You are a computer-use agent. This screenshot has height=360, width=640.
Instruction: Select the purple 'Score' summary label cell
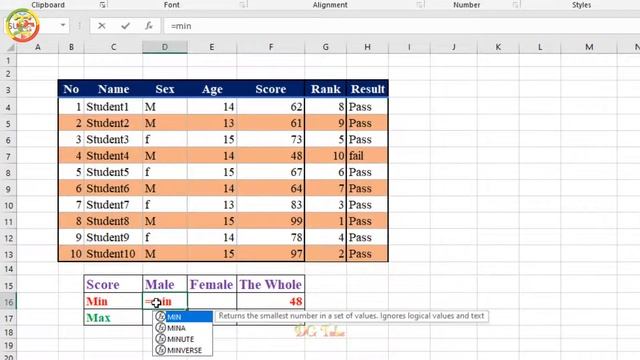[x=113, y=284]
